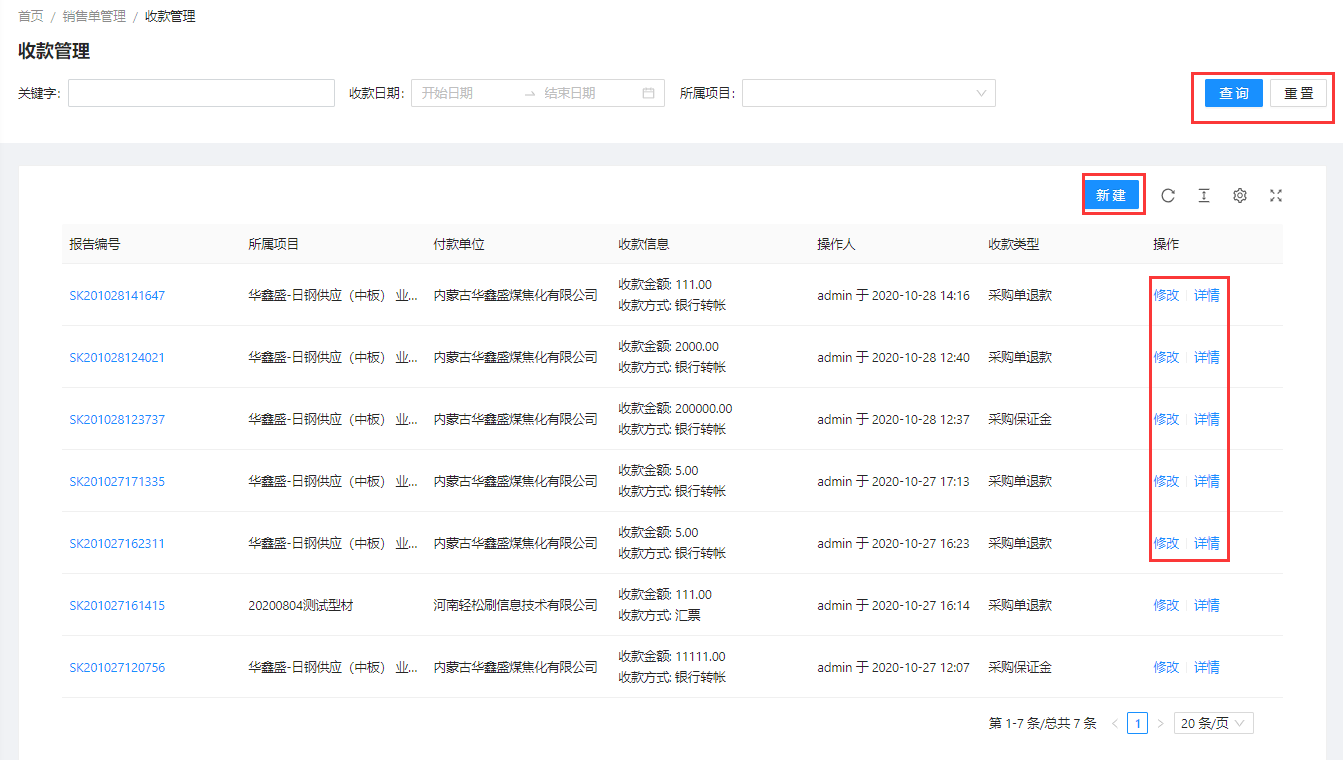Click 修改 for SK201027171335

pyautogui.click(x=1166, y=482)
